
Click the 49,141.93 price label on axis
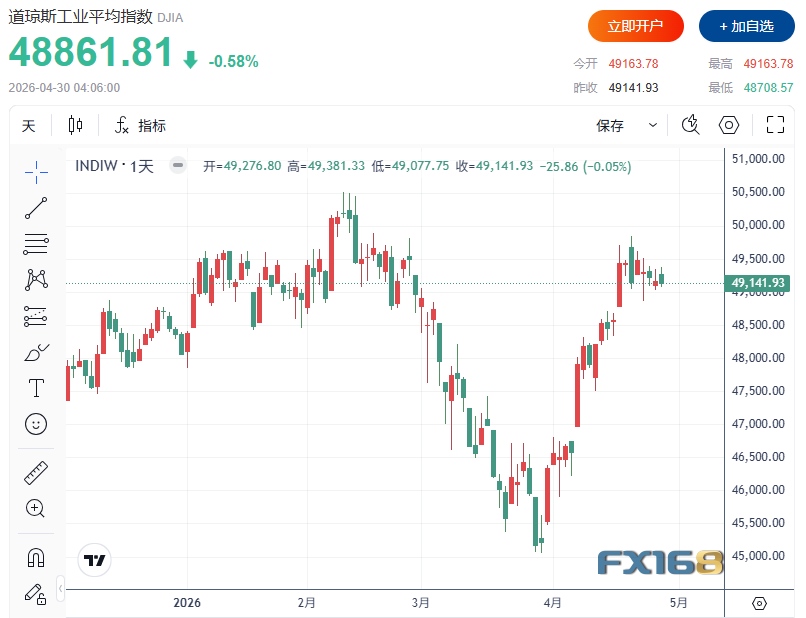758,283
